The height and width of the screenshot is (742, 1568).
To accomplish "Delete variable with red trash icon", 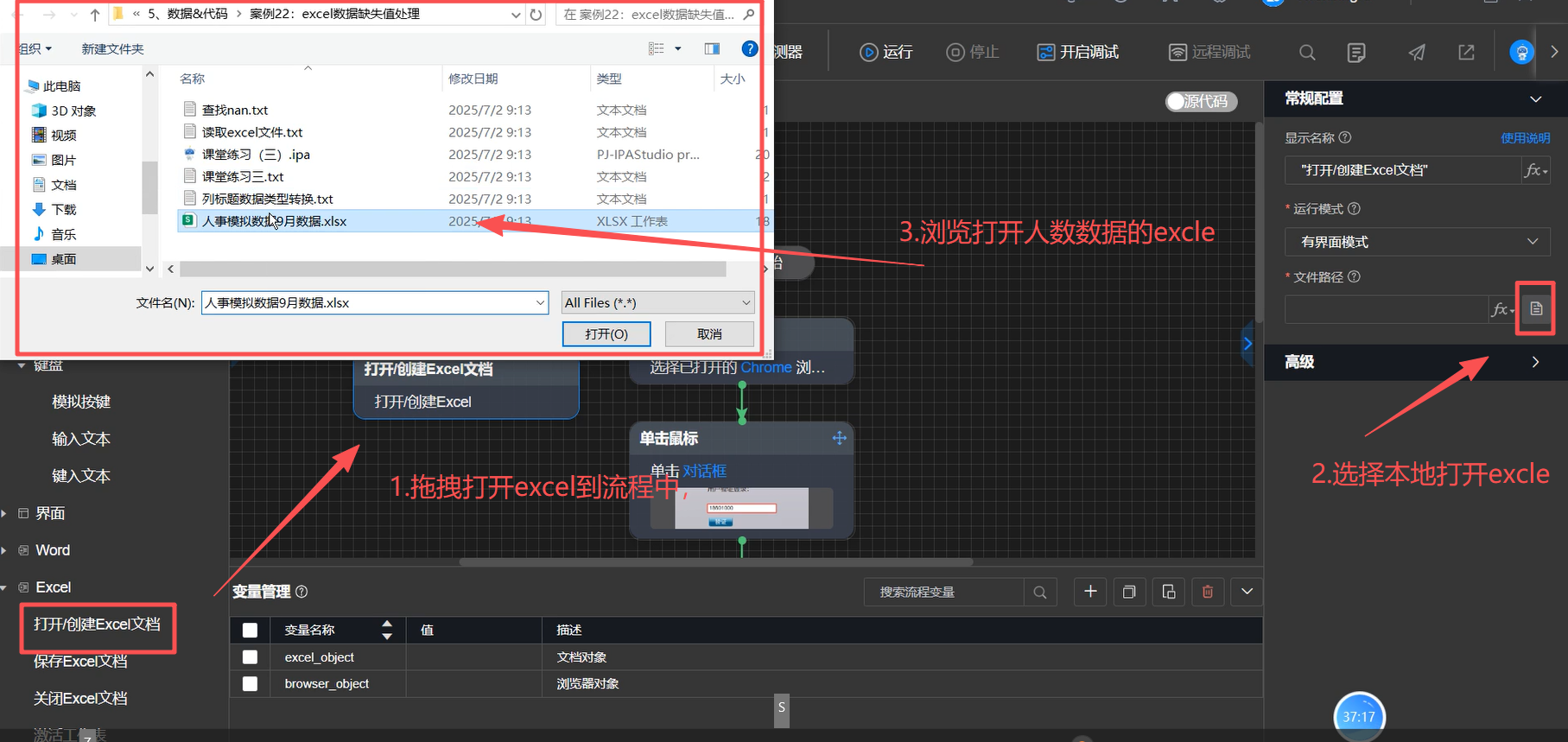I will point(1208,592).
